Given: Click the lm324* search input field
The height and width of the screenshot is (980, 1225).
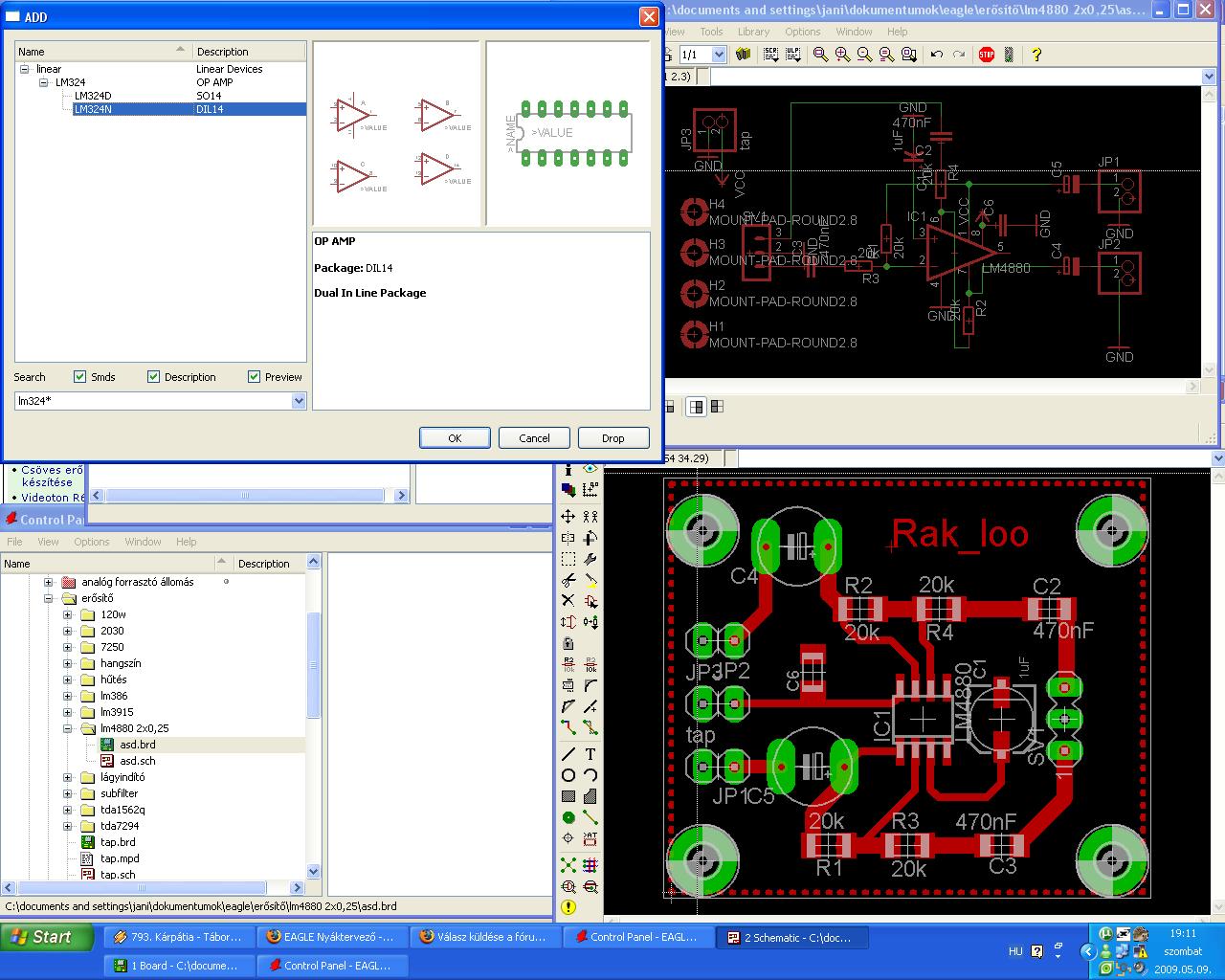Looking at the screenshot, I should click(x=153, y=401).
